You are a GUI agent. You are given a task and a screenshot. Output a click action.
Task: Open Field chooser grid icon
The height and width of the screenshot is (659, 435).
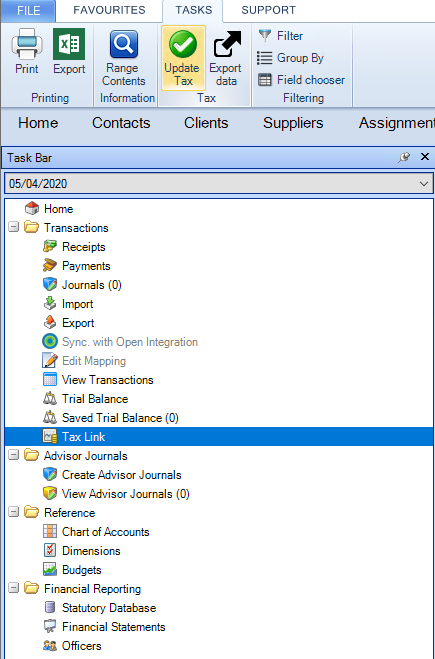point(265,80)
